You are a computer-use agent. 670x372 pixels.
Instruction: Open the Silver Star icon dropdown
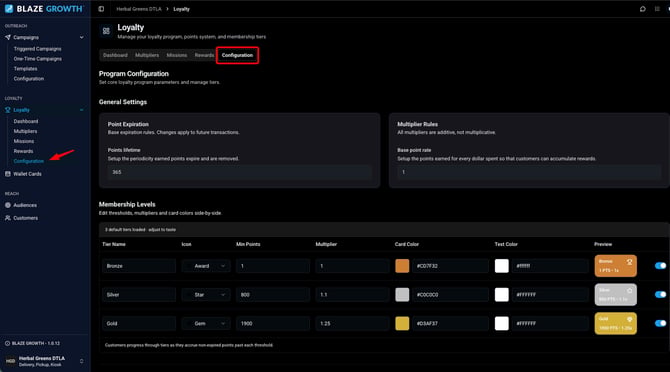pos(206,295)
